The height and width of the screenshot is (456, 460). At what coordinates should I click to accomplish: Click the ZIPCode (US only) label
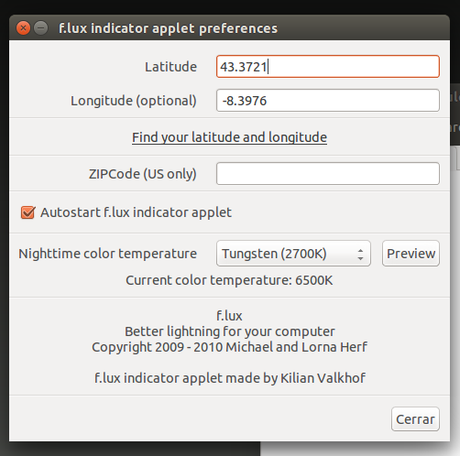143,174
